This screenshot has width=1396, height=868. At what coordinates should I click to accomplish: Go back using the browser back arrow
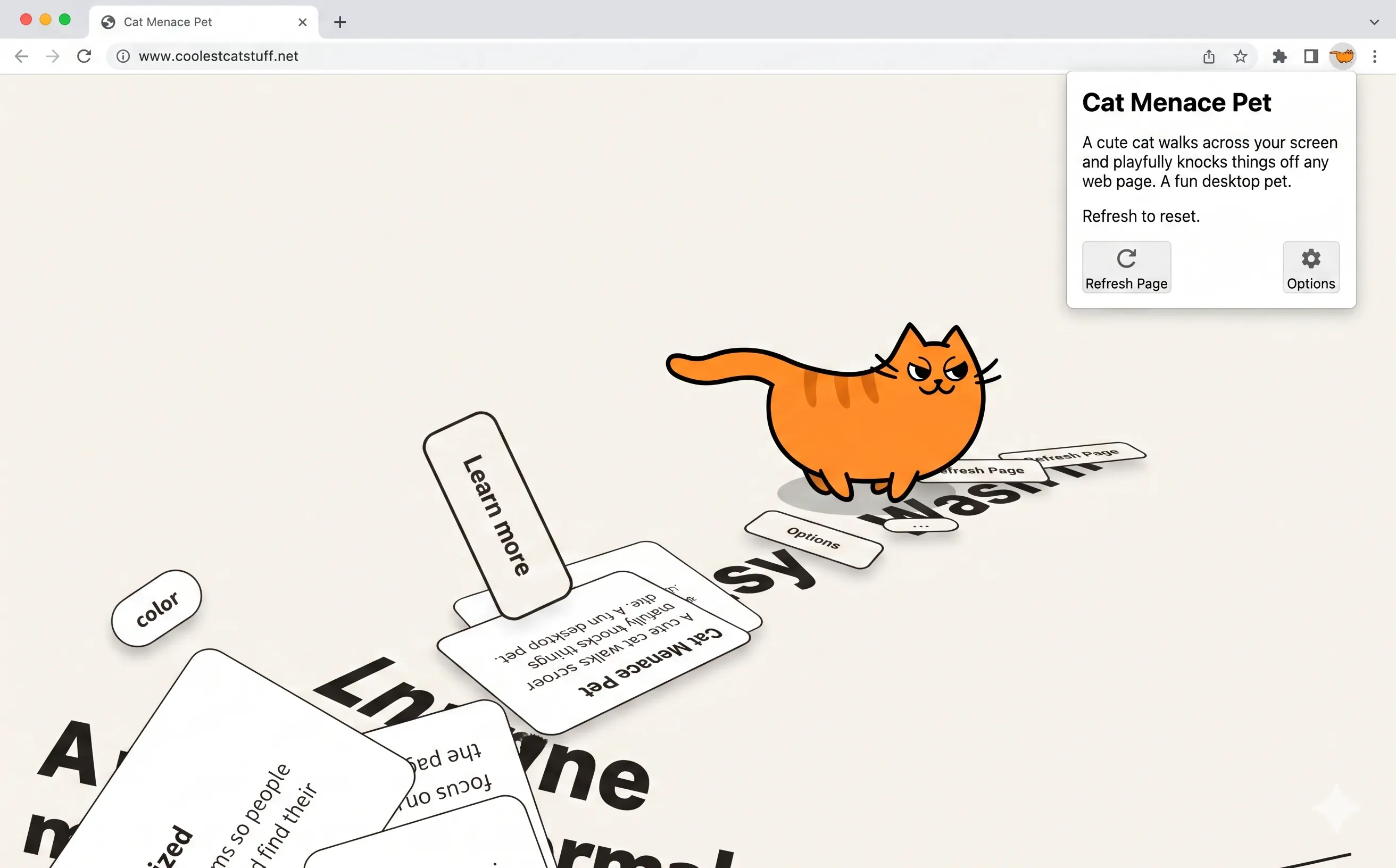(21, 56)
